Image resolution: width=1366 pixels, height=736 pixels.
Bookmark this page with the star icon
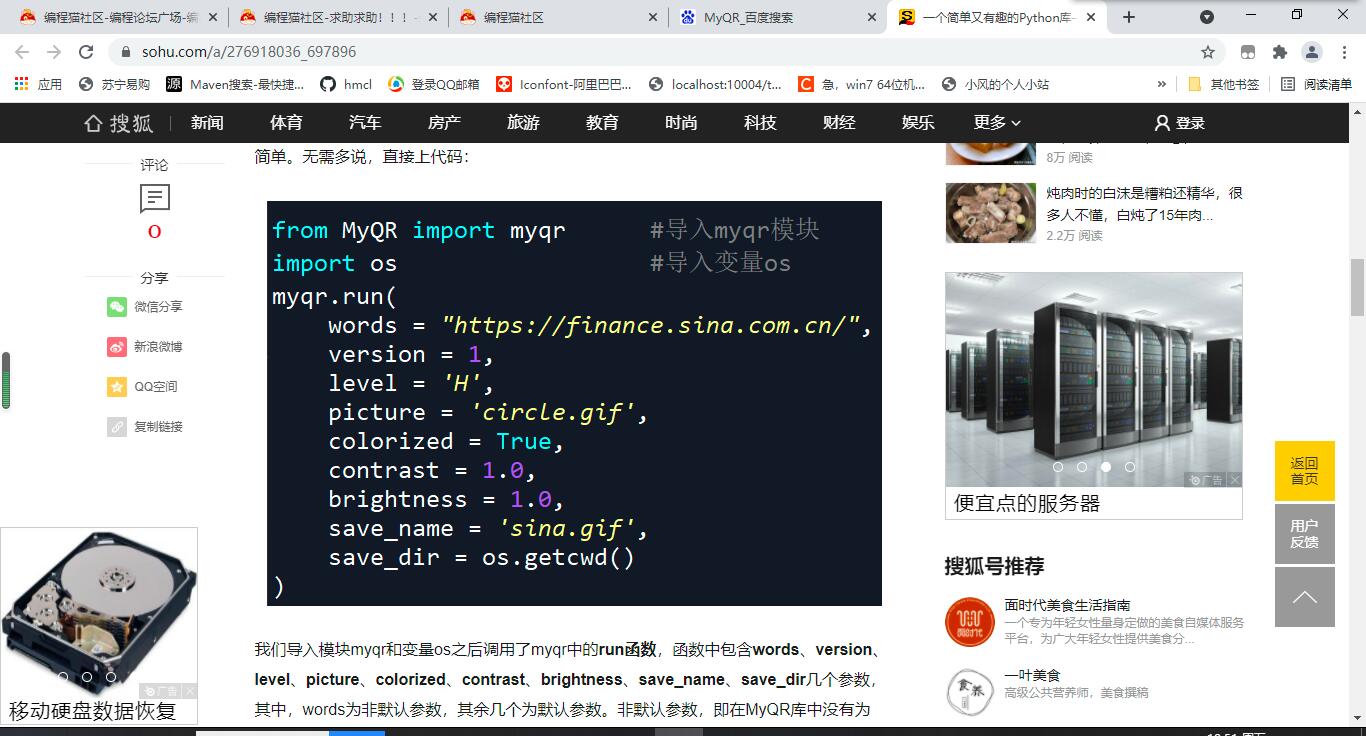tap(1208, 52)
